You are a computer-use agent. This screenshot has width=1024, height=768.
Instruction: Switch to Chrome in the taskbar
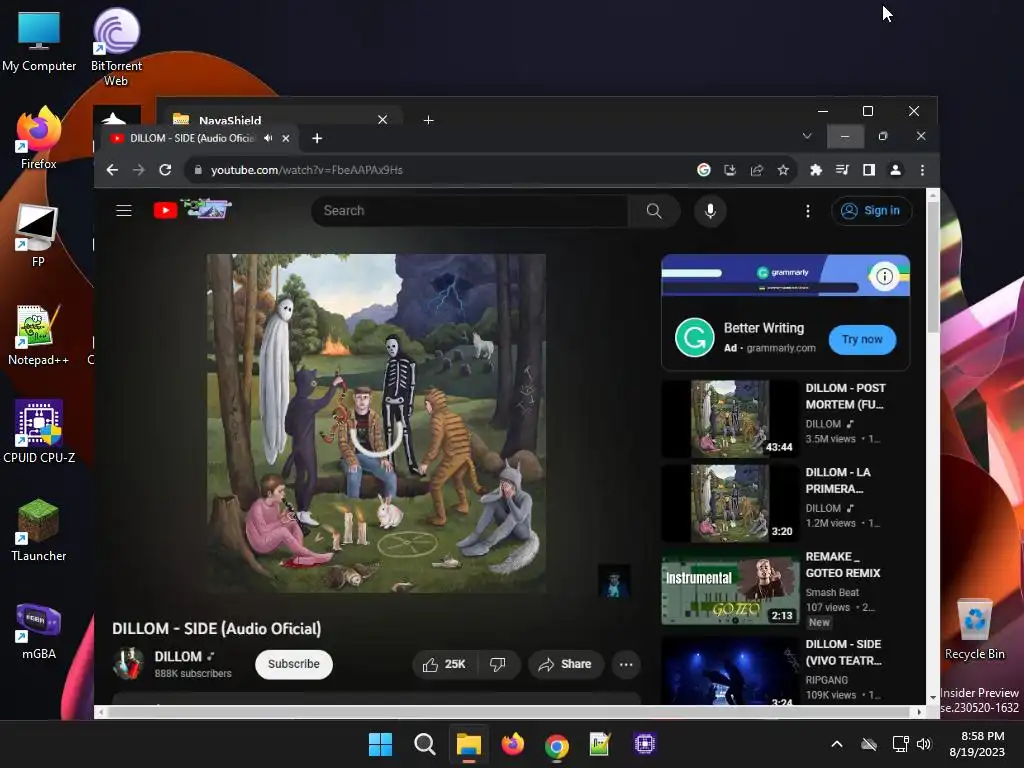point(557,744)
